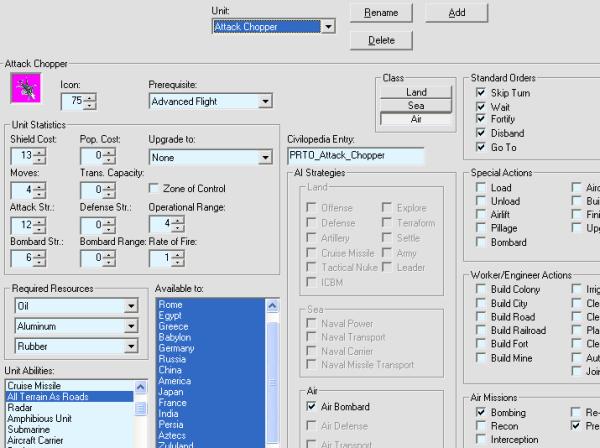Click the Civilopedia Entry text field

355,156
